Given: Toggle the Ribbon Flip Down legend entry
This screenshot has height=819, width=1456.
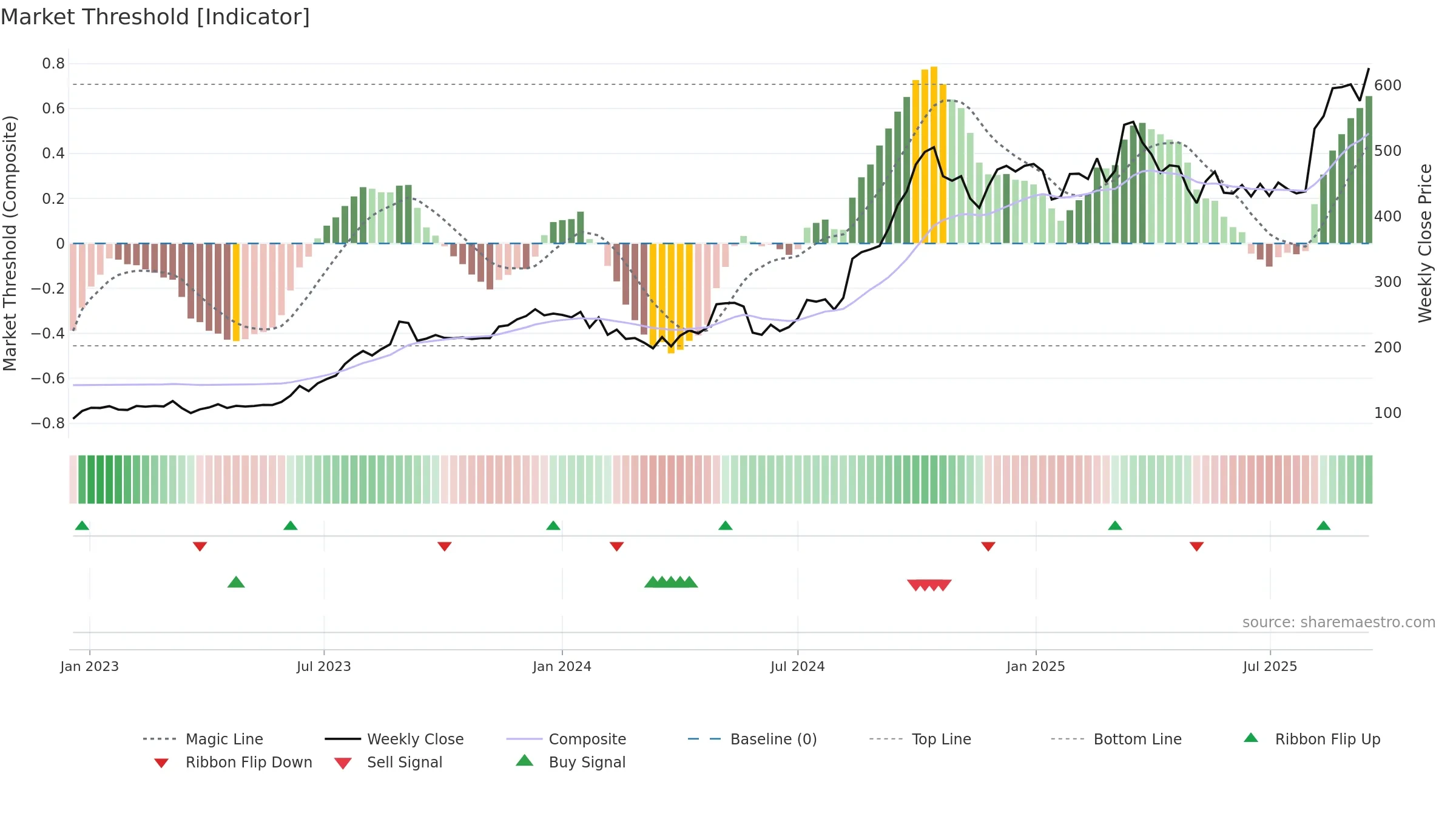Looking at the screenshot, I should click(x=232, y=762).
